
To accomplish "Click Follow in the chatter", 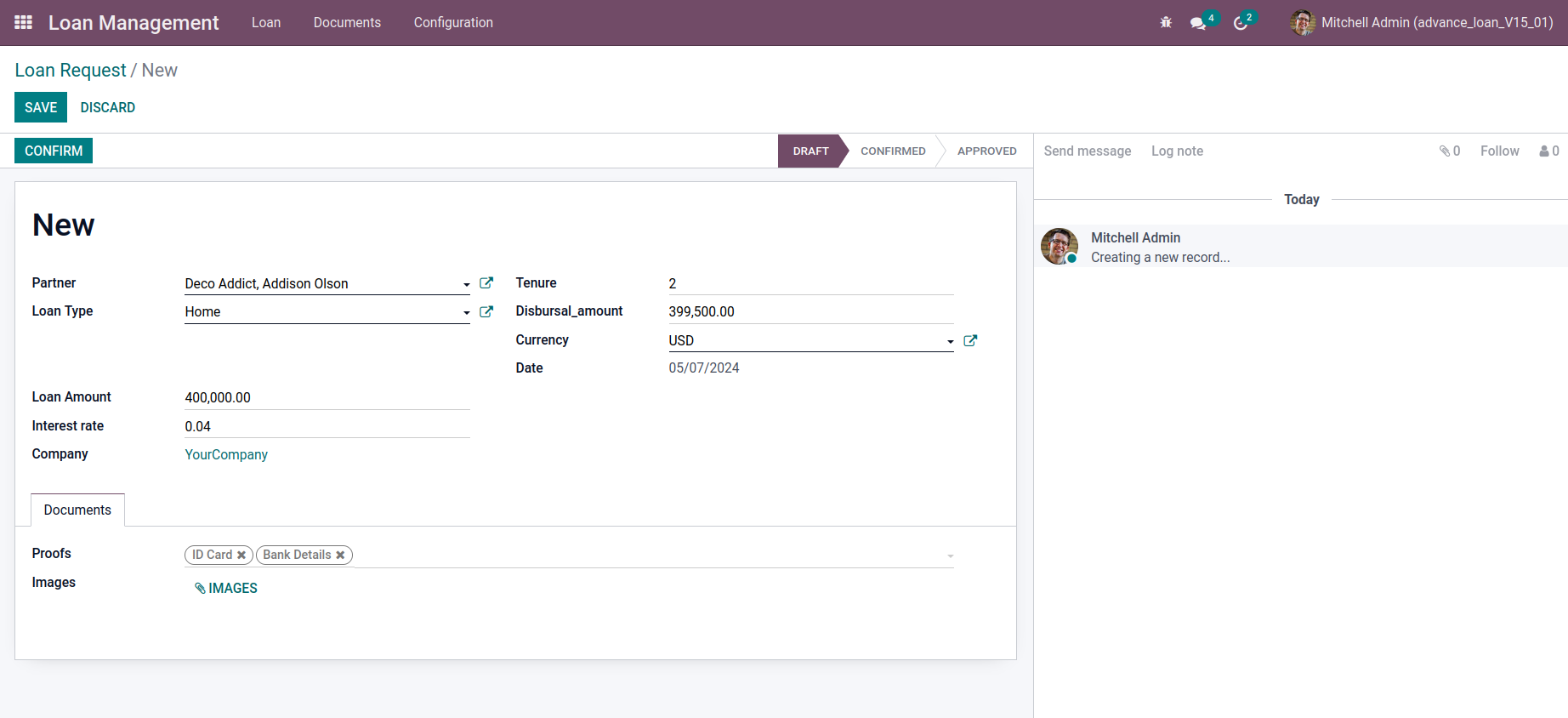I will coord(1499,151).
